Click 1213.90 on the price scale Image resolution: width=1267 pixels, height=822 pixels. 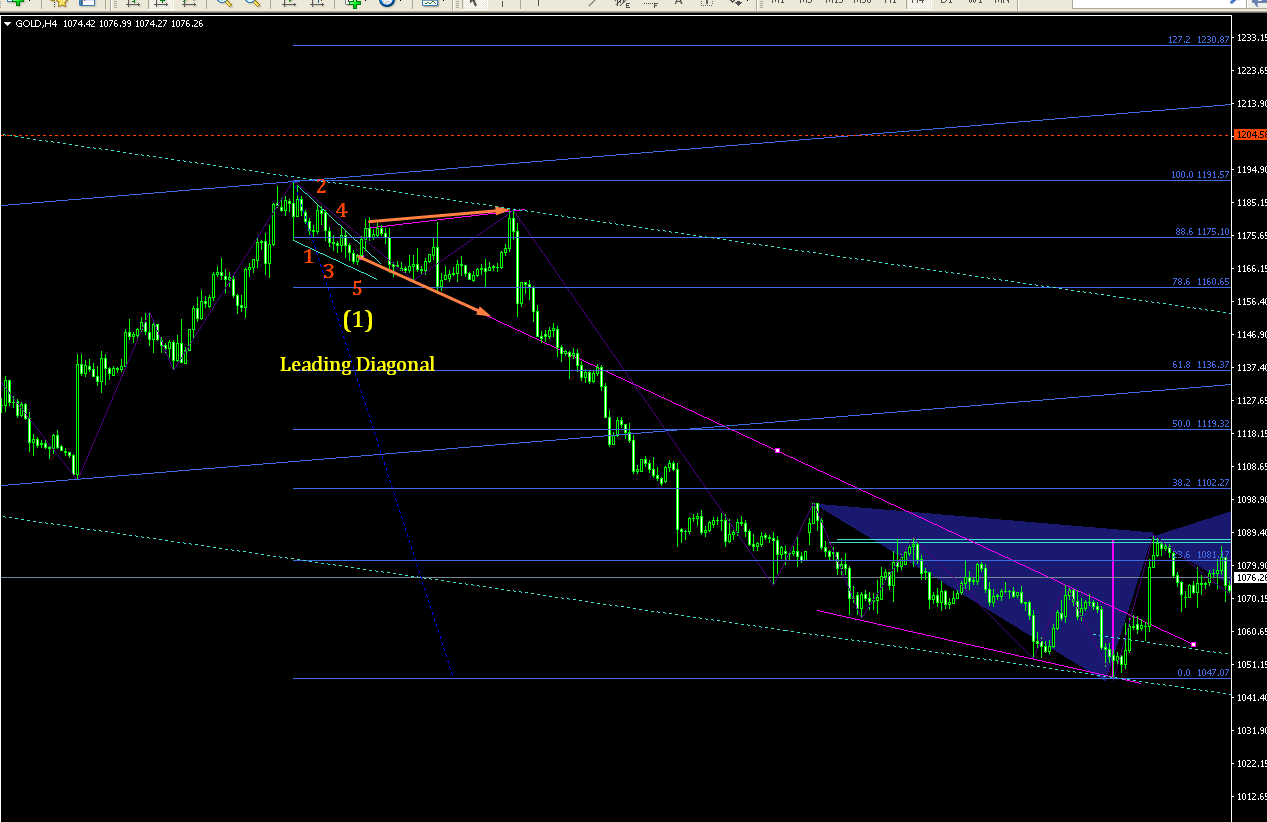pos(1251,104)
